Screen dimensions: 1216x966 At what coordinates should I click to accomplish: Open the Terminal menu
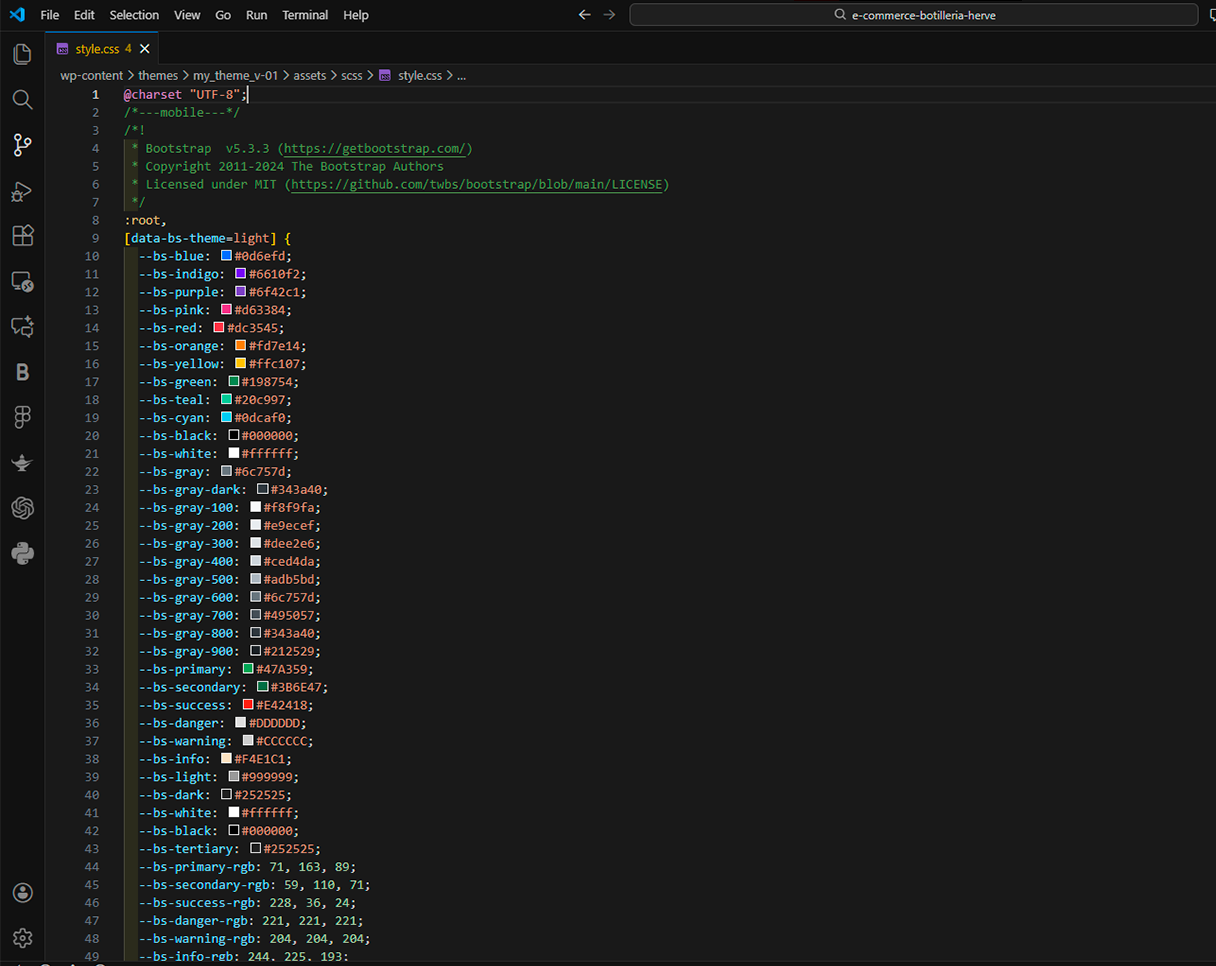tap(305, 15)
